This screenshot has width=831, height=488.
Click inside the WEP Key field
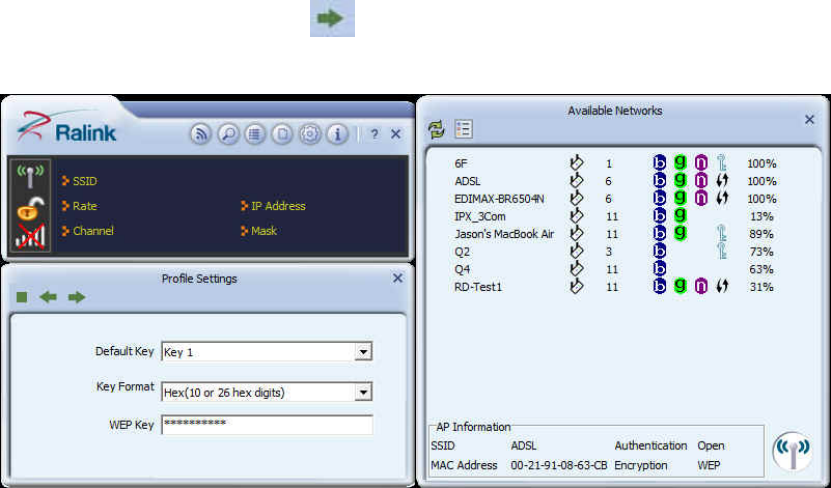[267, 425]
